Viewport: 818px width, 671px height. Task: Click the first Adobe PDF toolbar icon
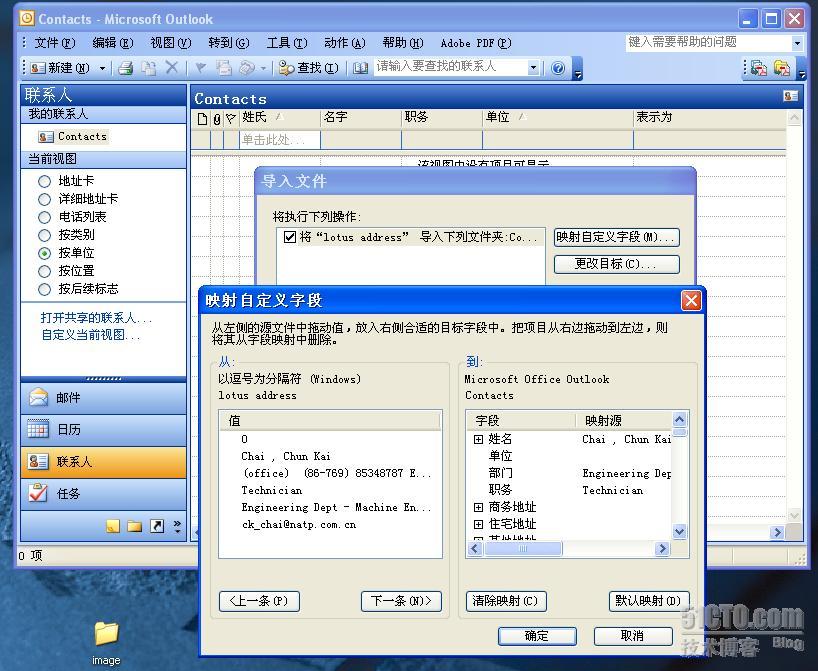759,68
